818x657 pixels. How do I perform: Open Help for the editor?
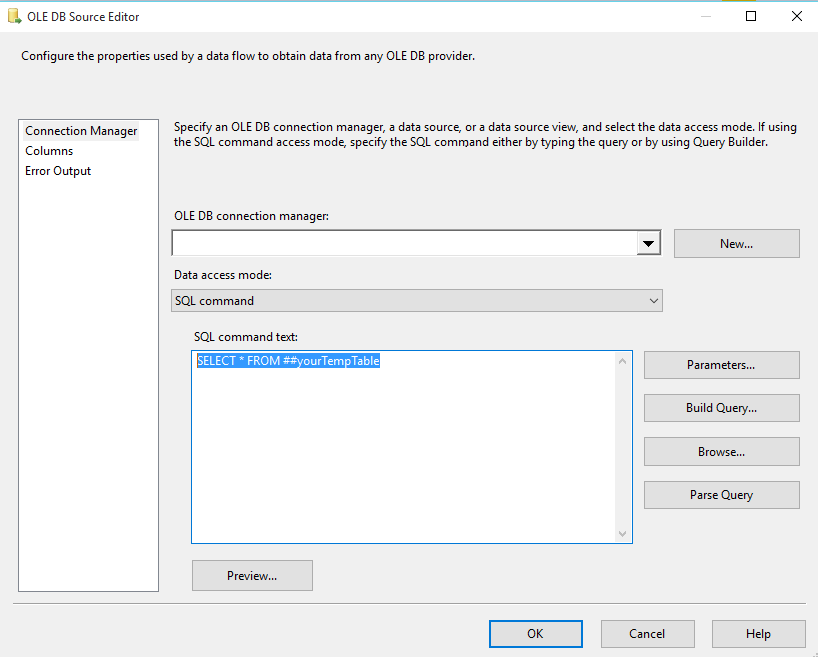[x=758, y=633]
